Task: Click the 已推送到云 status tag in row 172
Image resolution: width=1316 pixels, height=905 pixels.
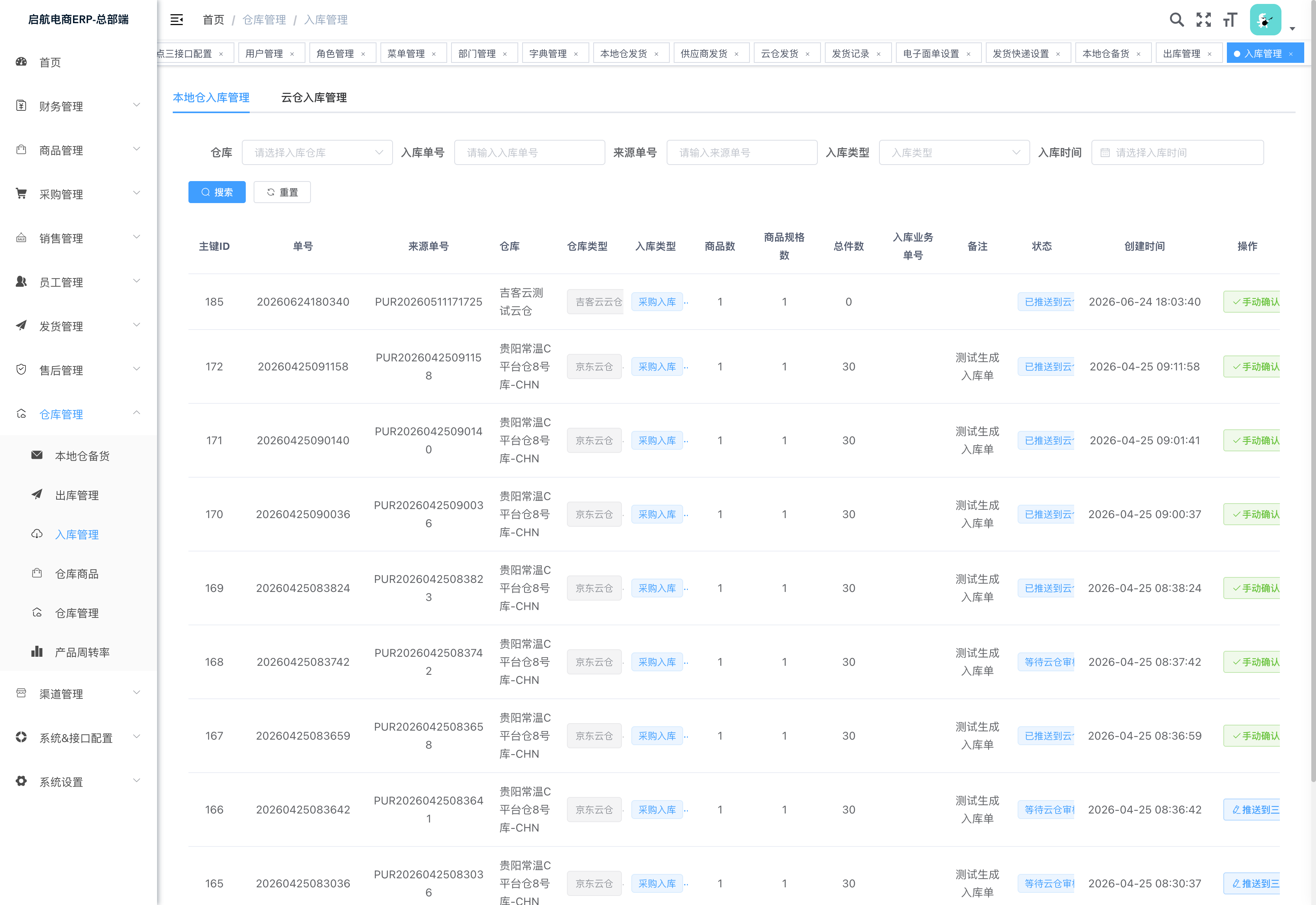Action: 1046,367
